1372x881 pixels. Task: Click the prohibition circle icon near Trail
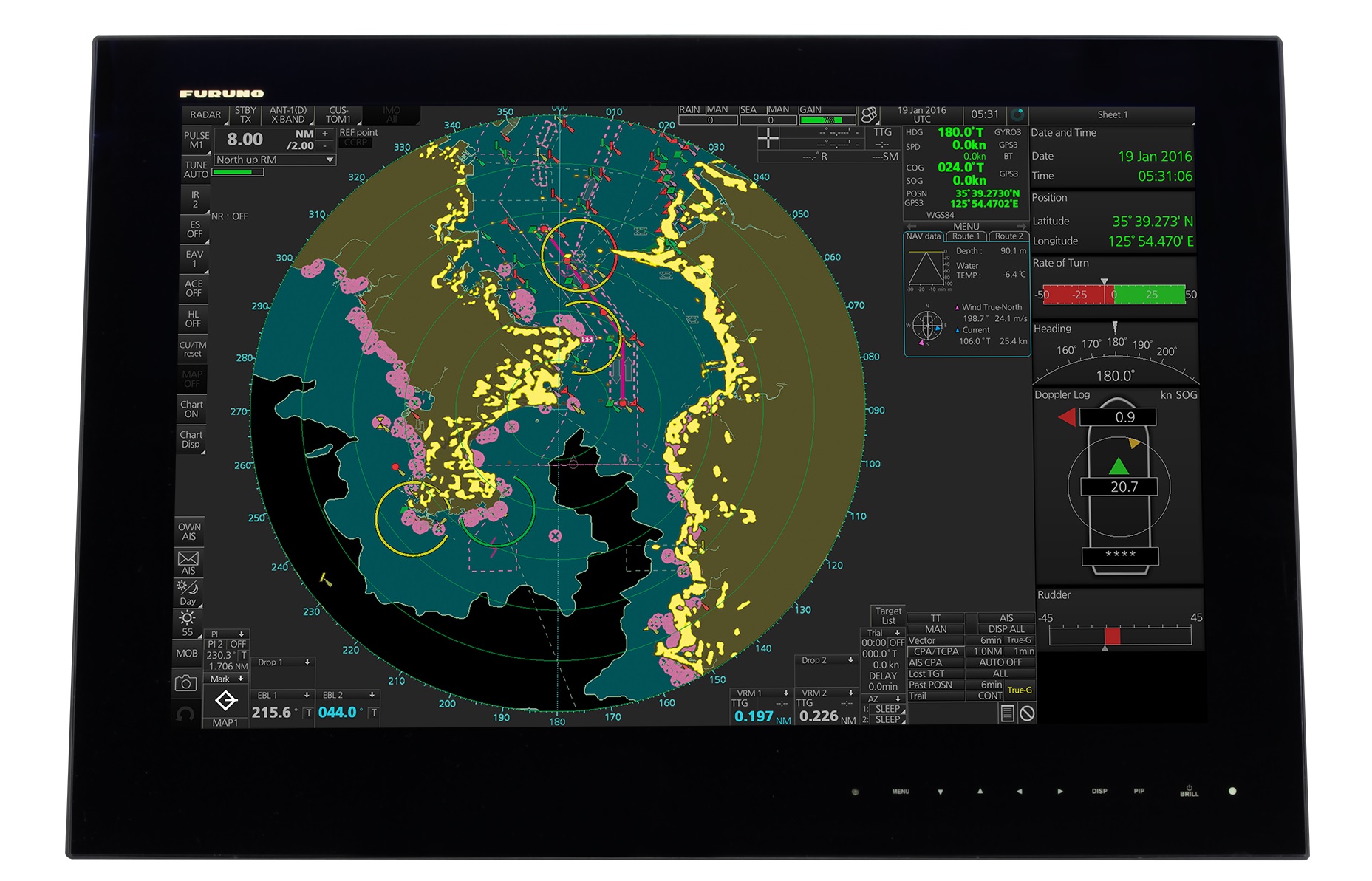pos(1027,713)
